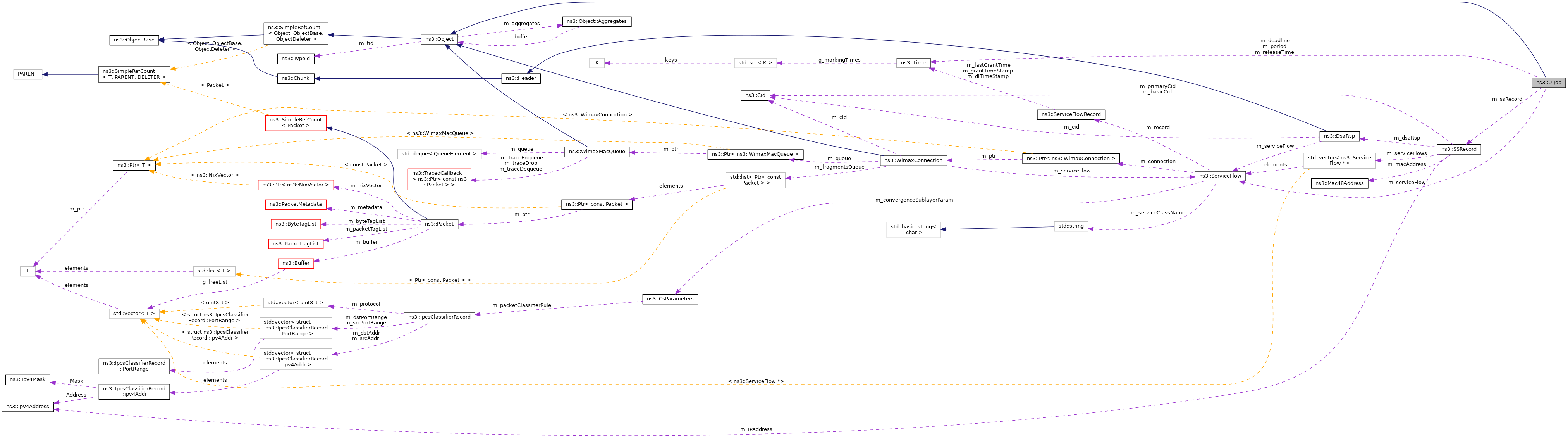Click the m_serviceClassName edge label
Screen dimensions: 1568x438
click(1158, 213)
